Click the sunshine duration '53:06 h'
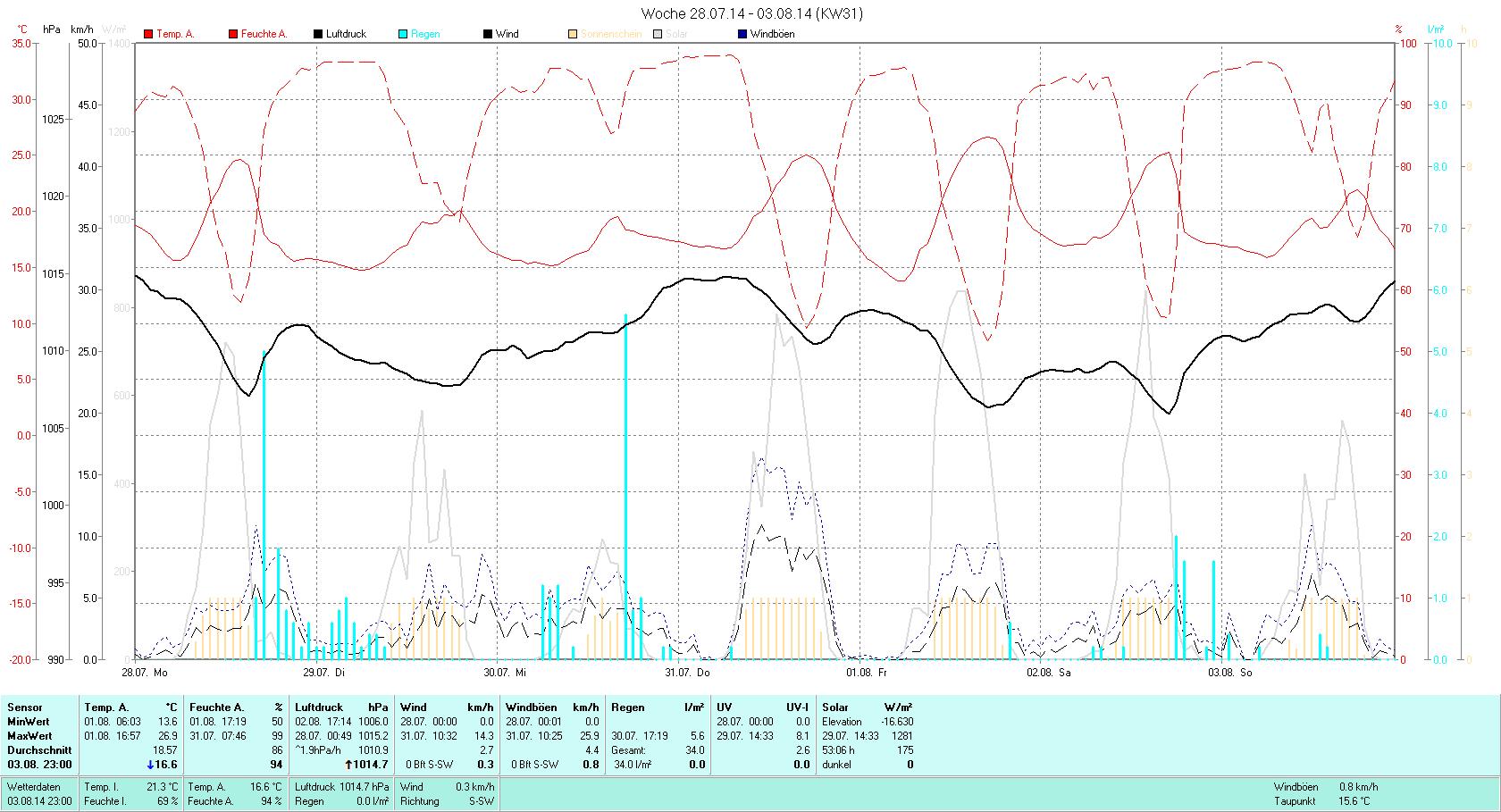This screenshot has height=812, width=1501. point(838,750)
